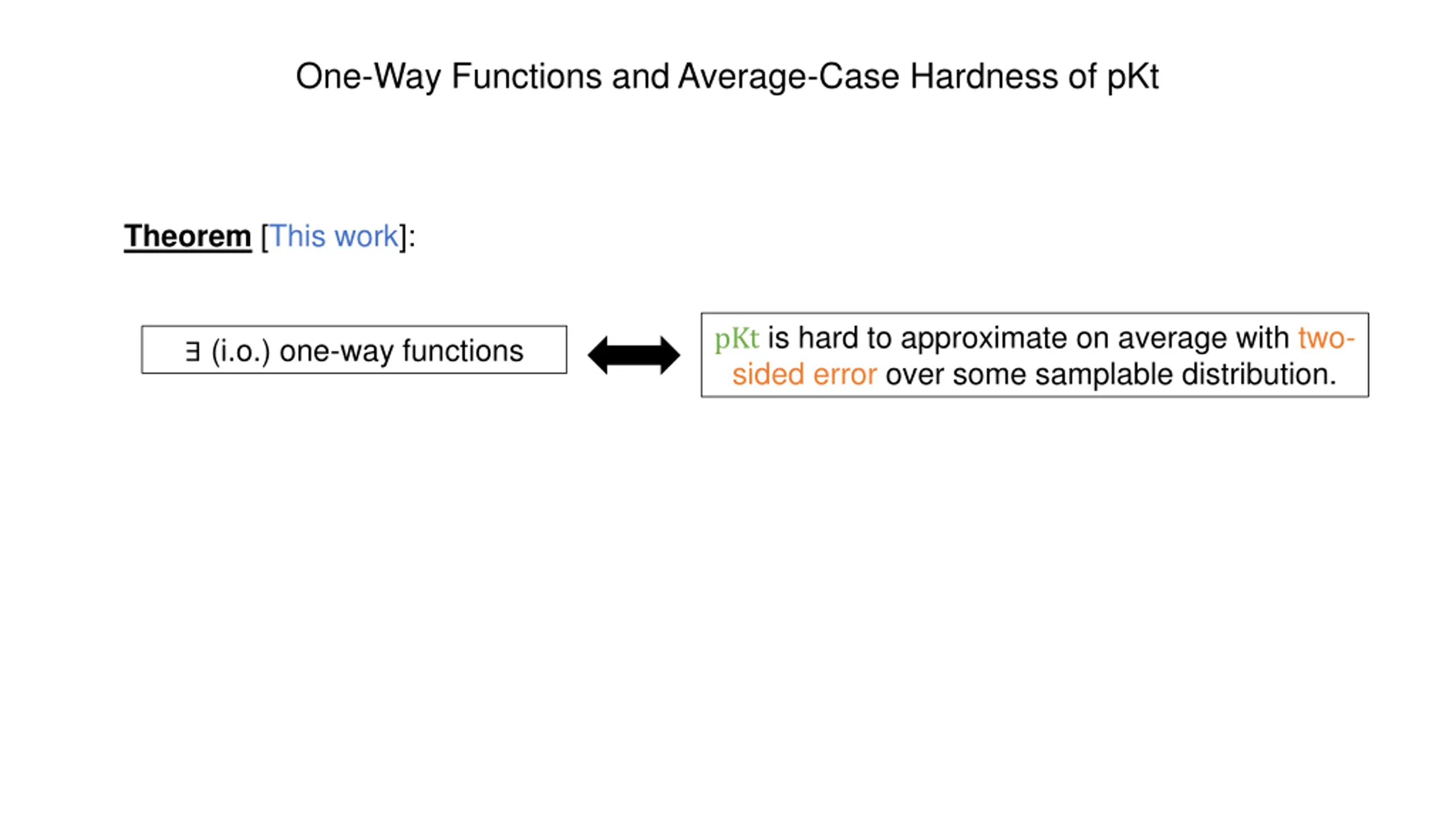Select the one-way functions box
Image resolution: width=1456 pixels, height=819 pixels.
tap(354, 350)
